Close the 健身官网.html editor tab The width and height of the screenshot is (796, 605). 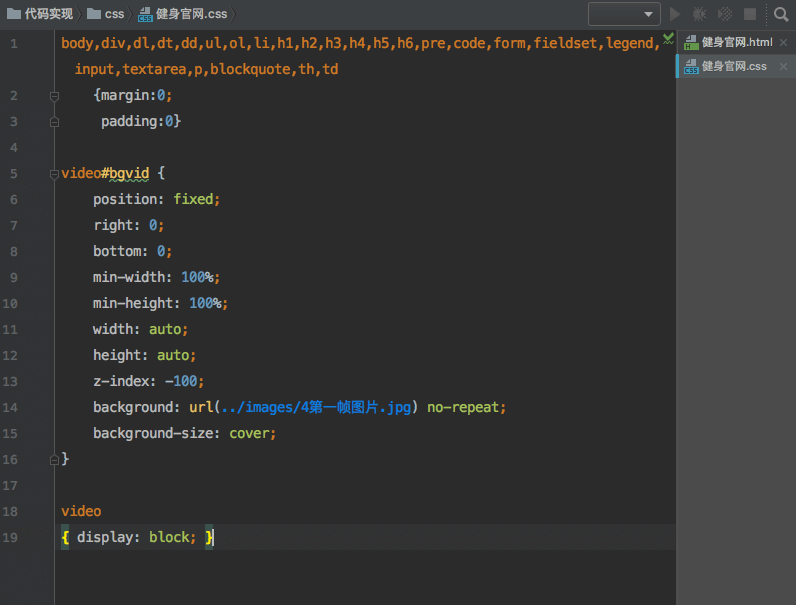(785, 42)
